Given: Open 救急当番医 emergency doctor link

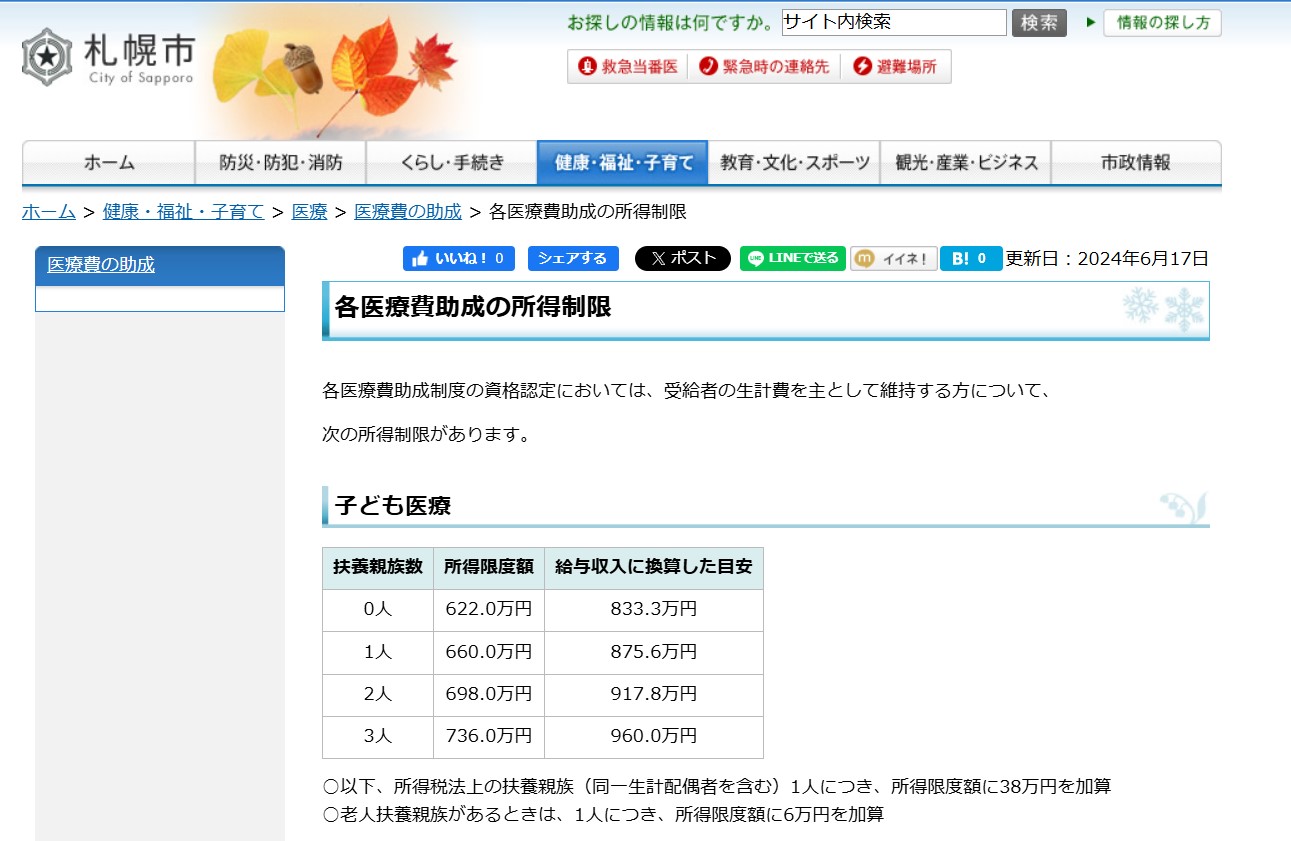Looking at the screenshot, I should [628, 67].
